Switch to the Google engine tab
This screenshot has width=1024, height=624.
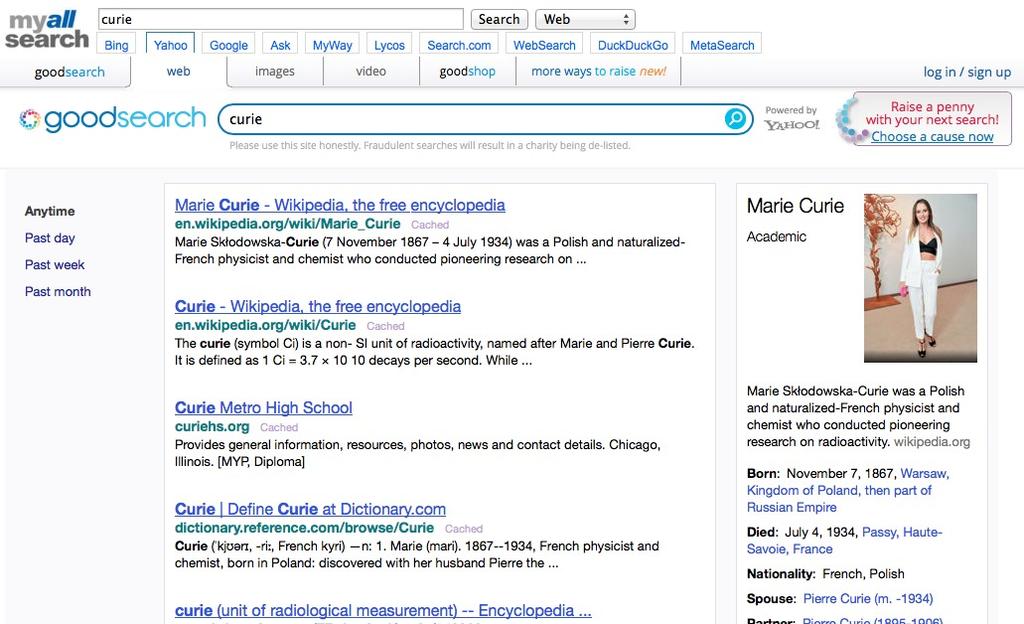[229, 45]
